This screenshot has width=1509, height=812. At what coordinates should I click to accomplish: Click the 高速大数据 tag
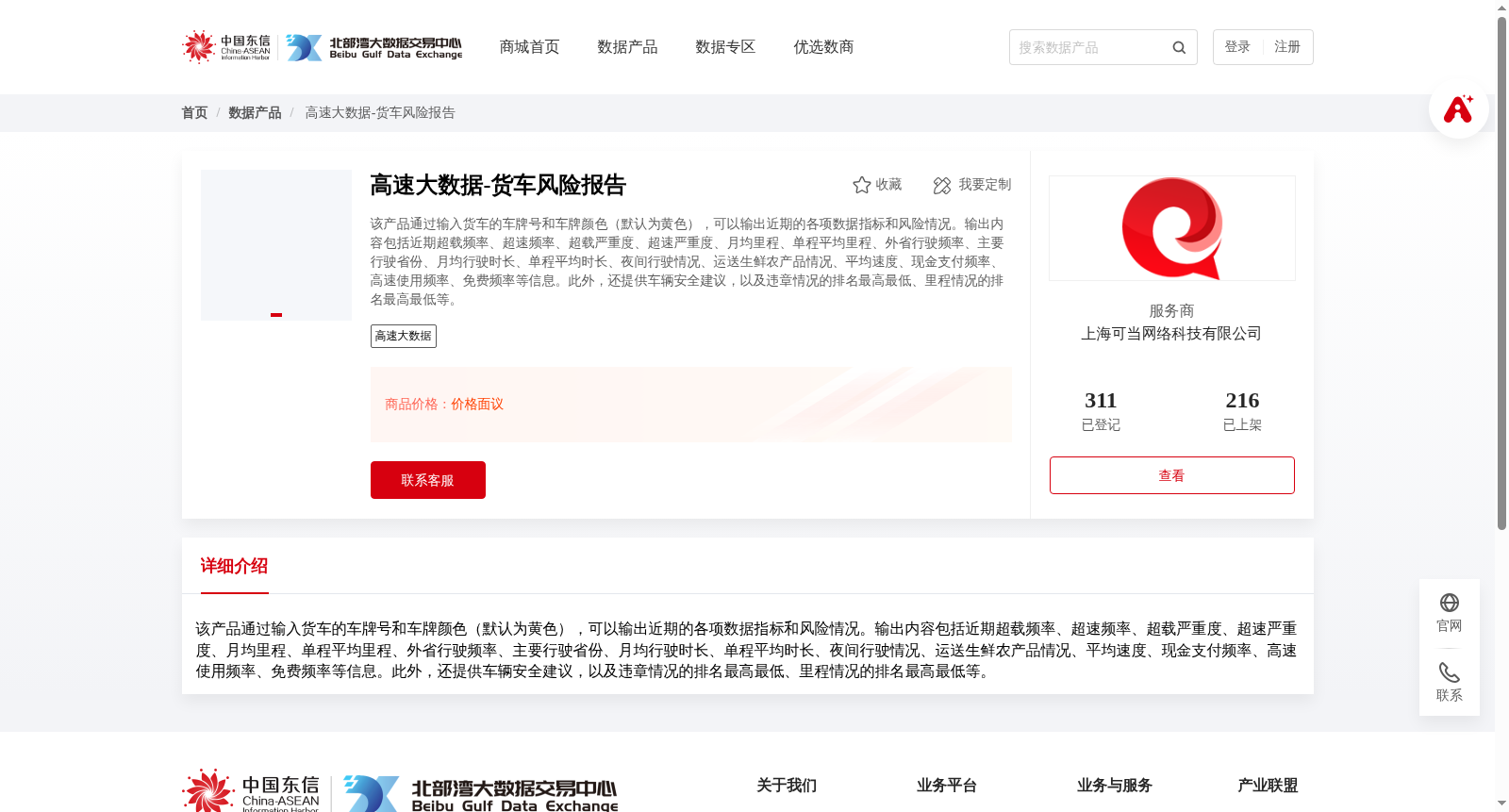(404, 336)
